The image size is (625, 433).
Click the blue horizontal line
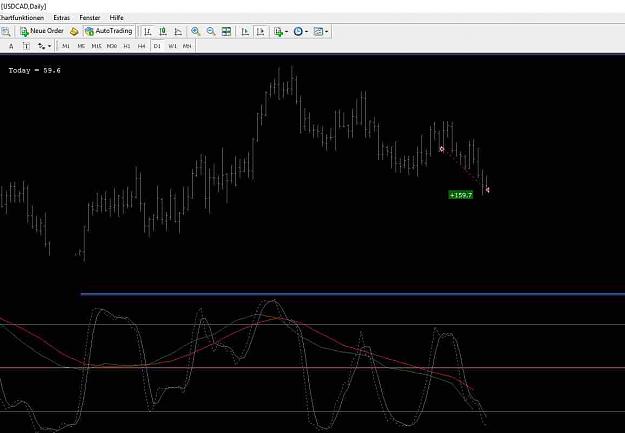pos(353,294)
